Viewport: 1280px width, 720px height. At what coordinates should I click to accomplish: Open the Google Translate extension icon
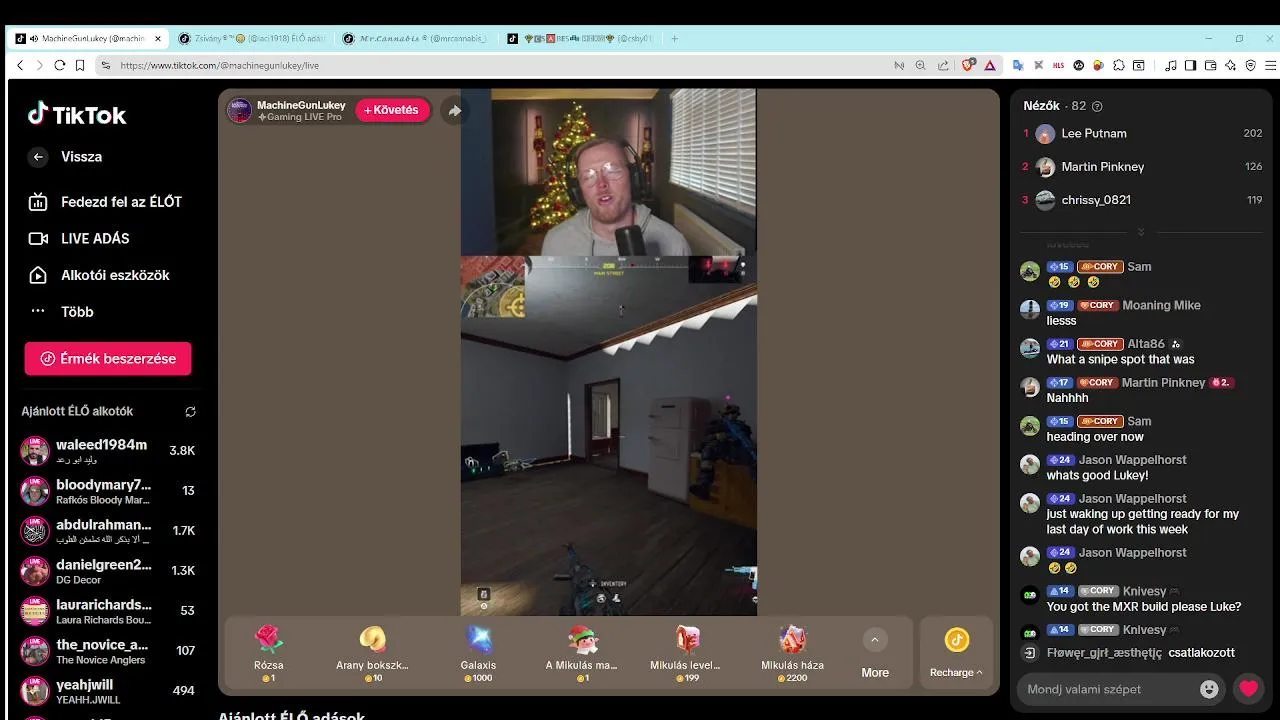(x=1018, y=65)
